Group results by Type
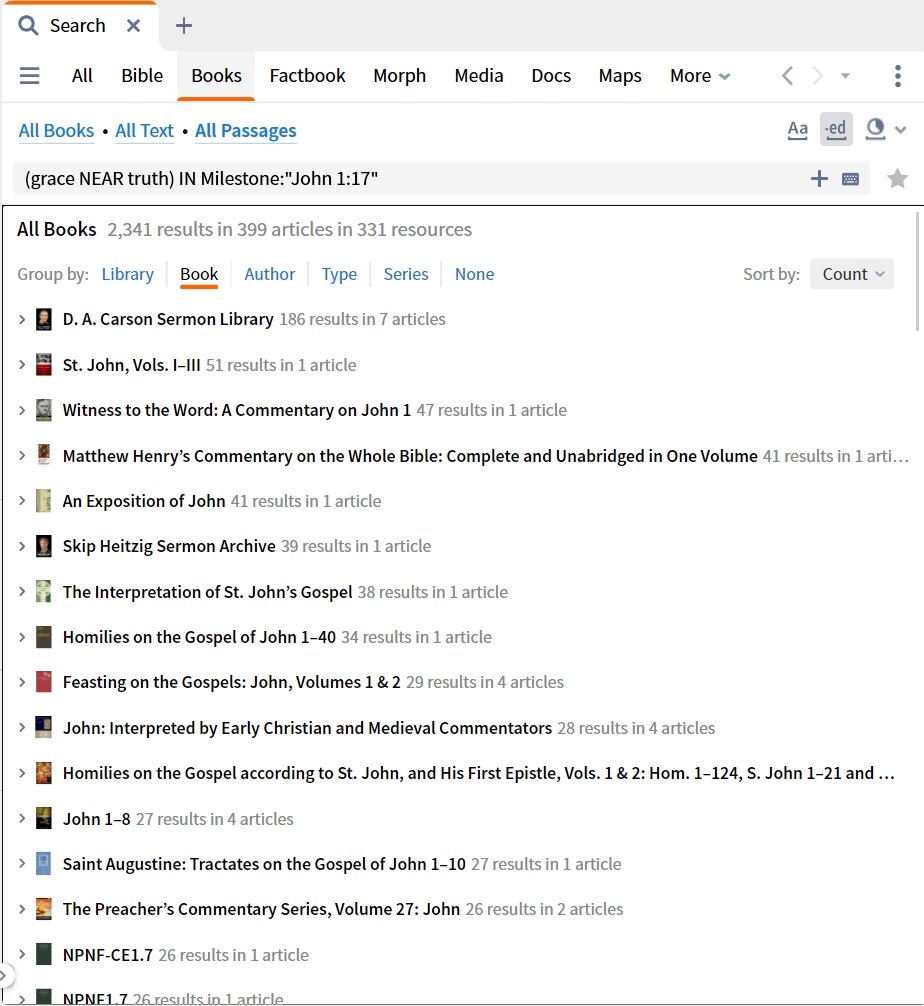Screen dimensions: 924x1006 tap(339, 274)
